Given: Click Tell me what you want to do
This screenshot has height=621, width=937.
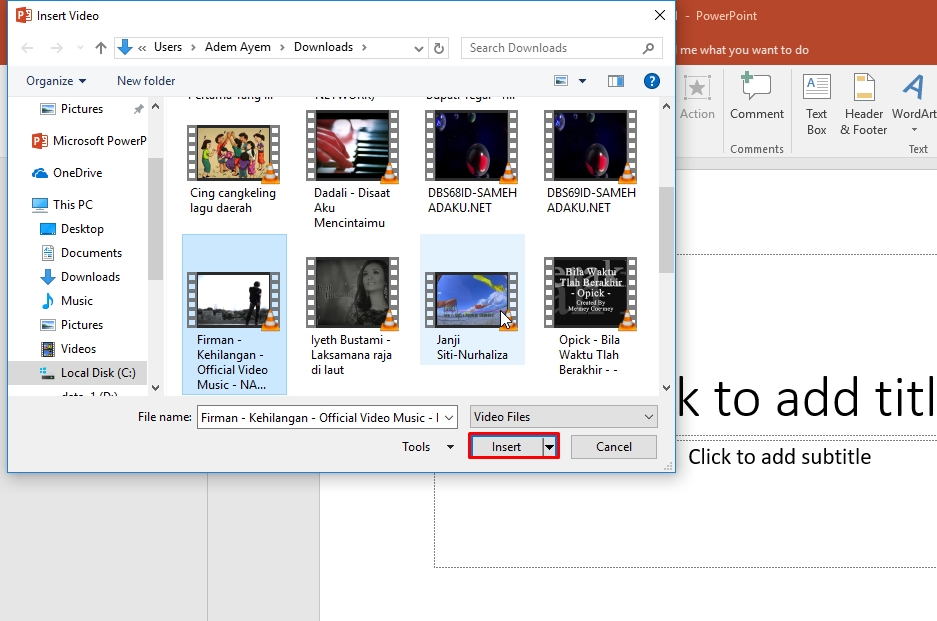Looking at the screenshot, I should coord(745,50).
